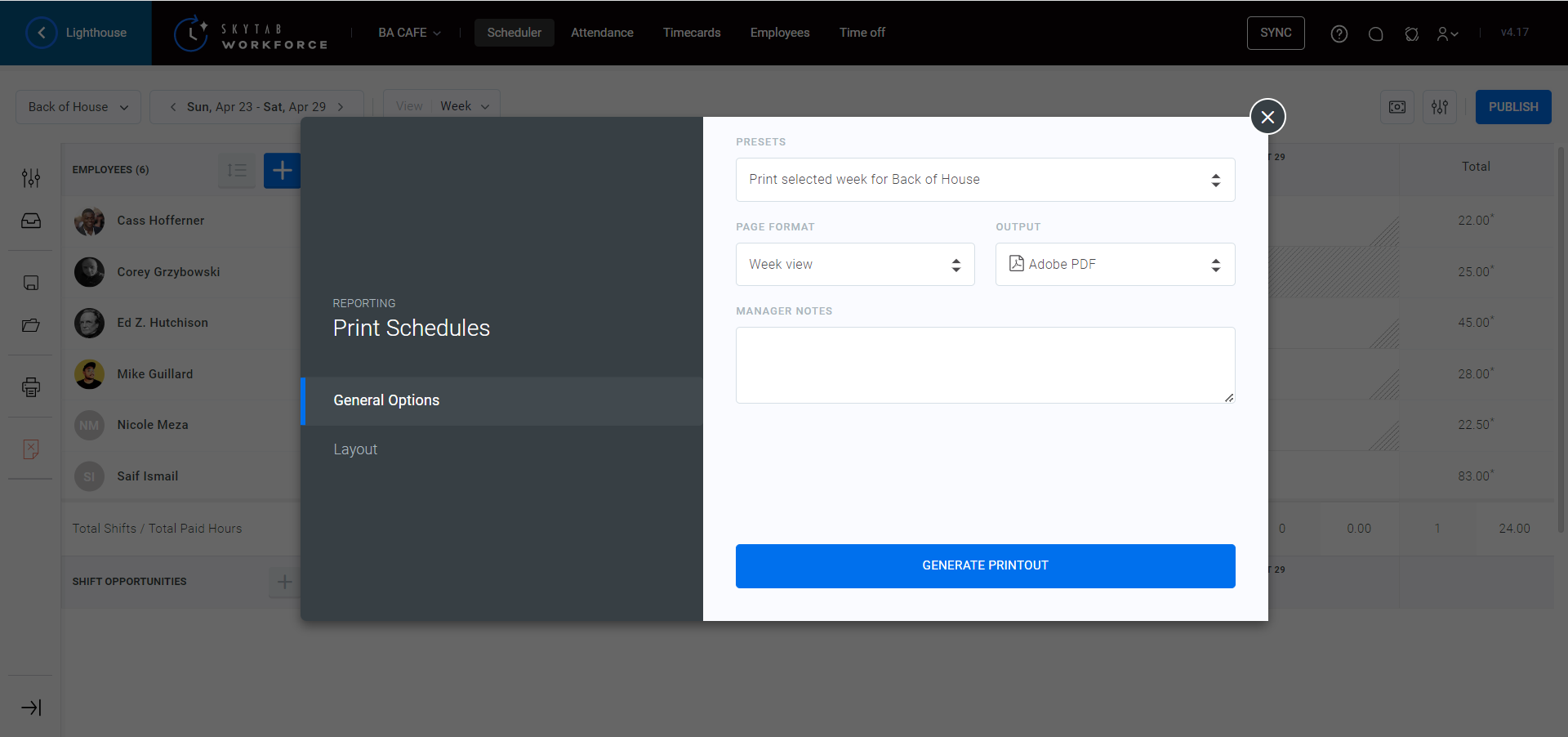The image size is (1568, 737).
Task: Select the Layout tab in Print Schedules
Action: pyautogui.click(x=355, y=449)
